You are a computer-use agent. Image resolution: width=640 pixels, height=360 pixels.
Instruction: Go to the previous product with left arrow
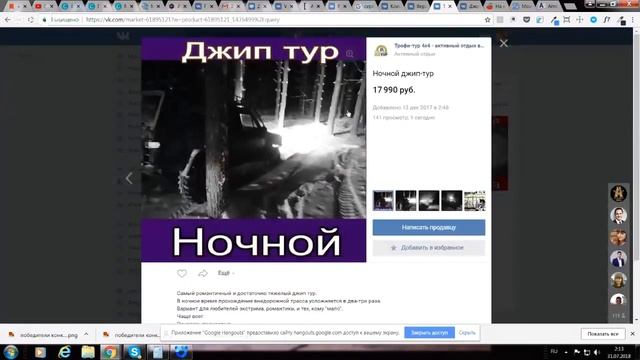pyautogui.click(x=129, y=178)
